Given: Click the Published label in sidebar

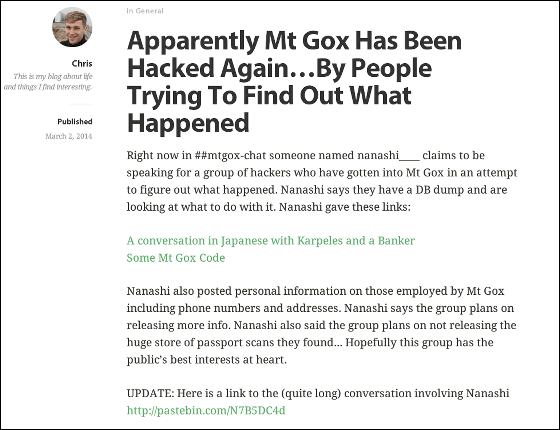Looking at the screenshot, I should (x=75, y=121).
